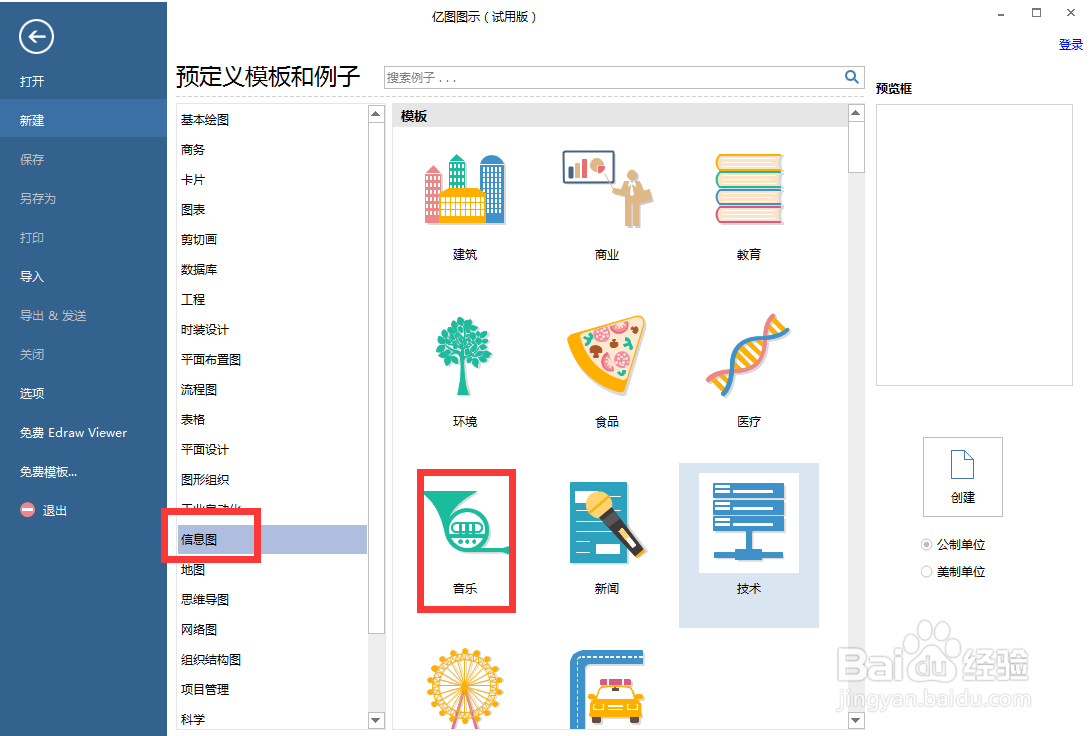The height and width of the screenshot is (736, 1091).
Task: Select 表格 category
Action: click(193, 419)
